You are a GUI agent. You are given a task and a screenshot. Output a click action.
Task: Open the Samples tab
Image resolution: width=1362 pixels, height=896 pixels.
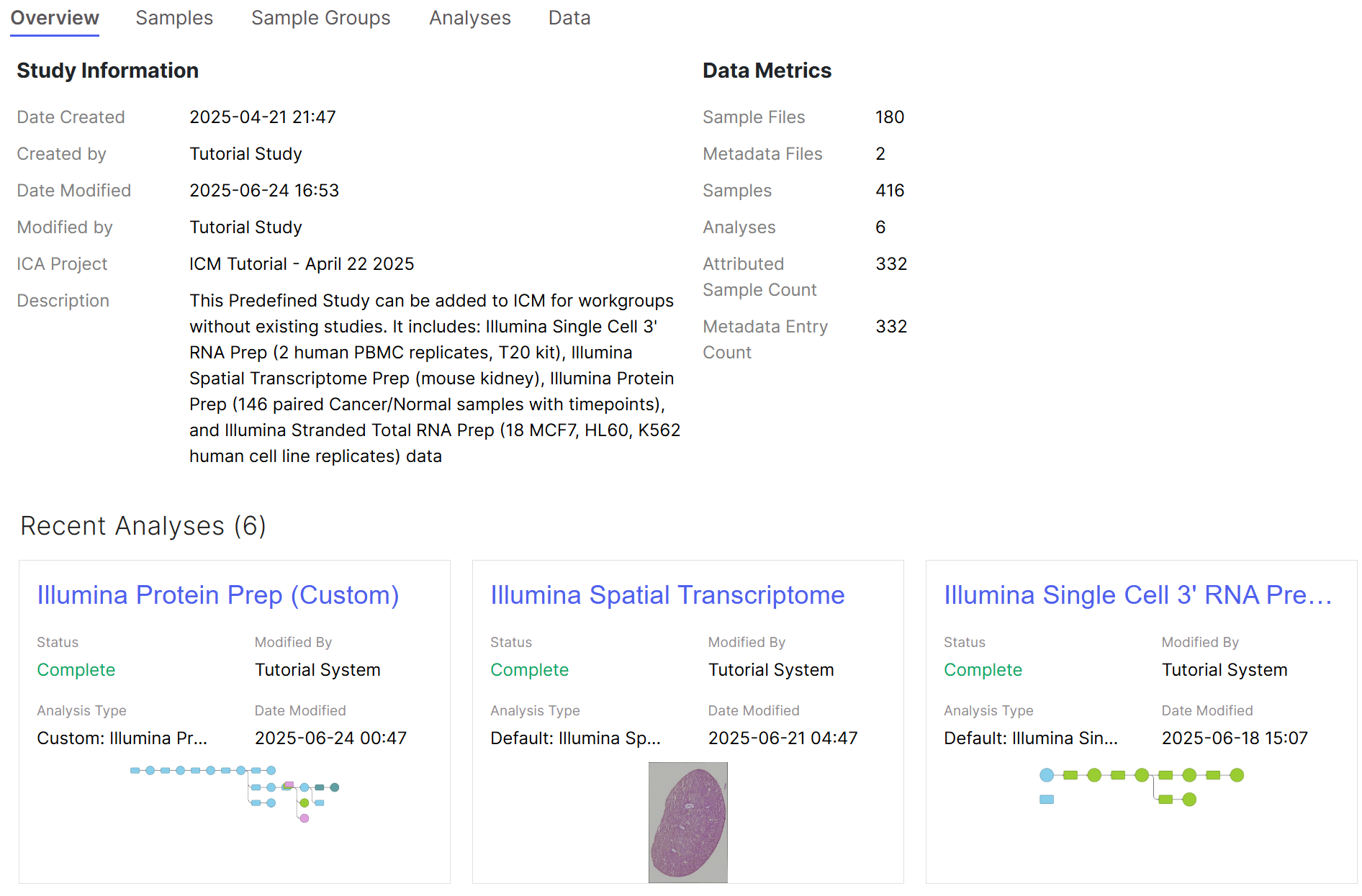point(174,18)
